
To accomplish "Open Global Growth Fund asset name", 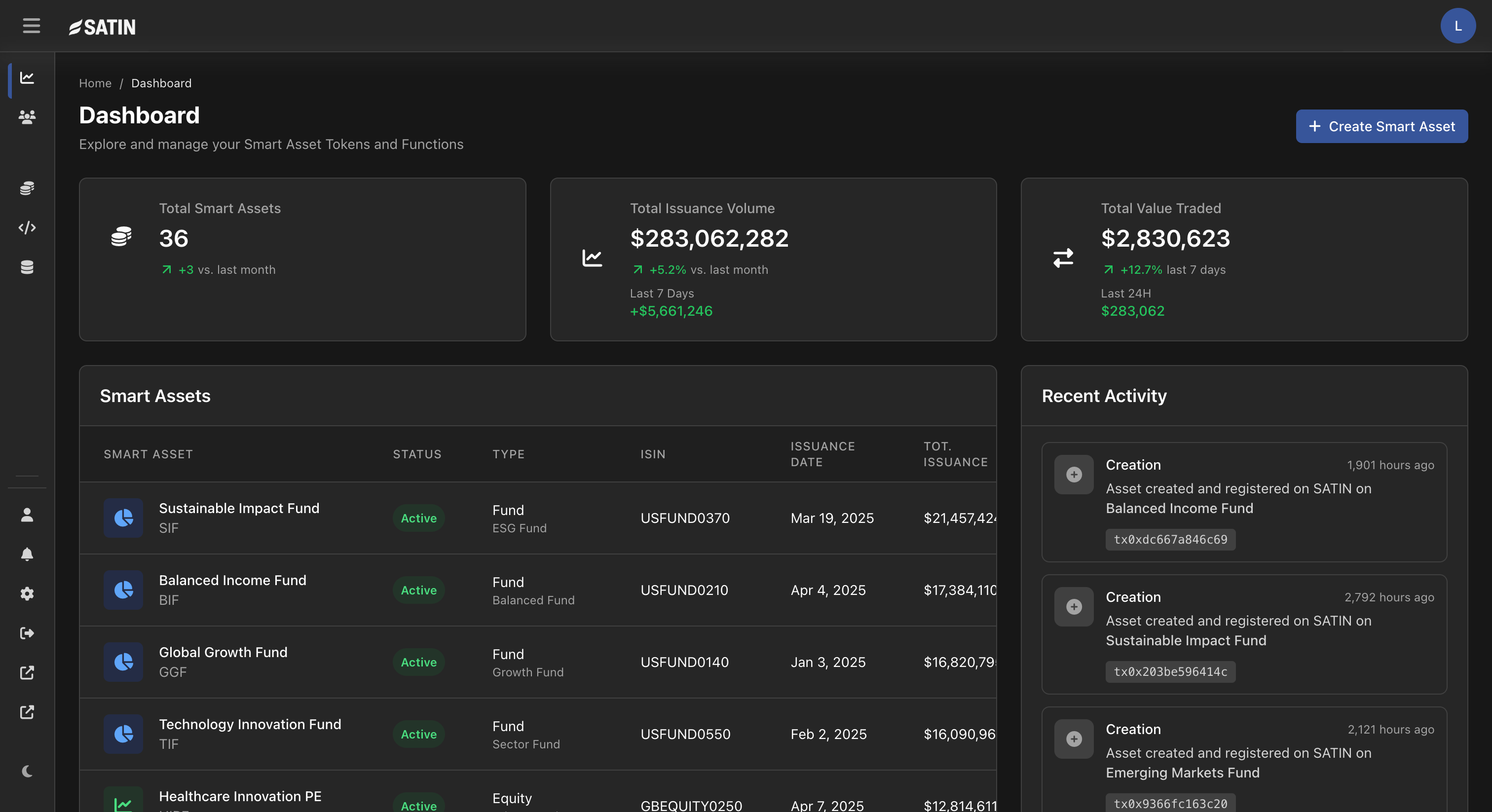I will click(223, 652).
